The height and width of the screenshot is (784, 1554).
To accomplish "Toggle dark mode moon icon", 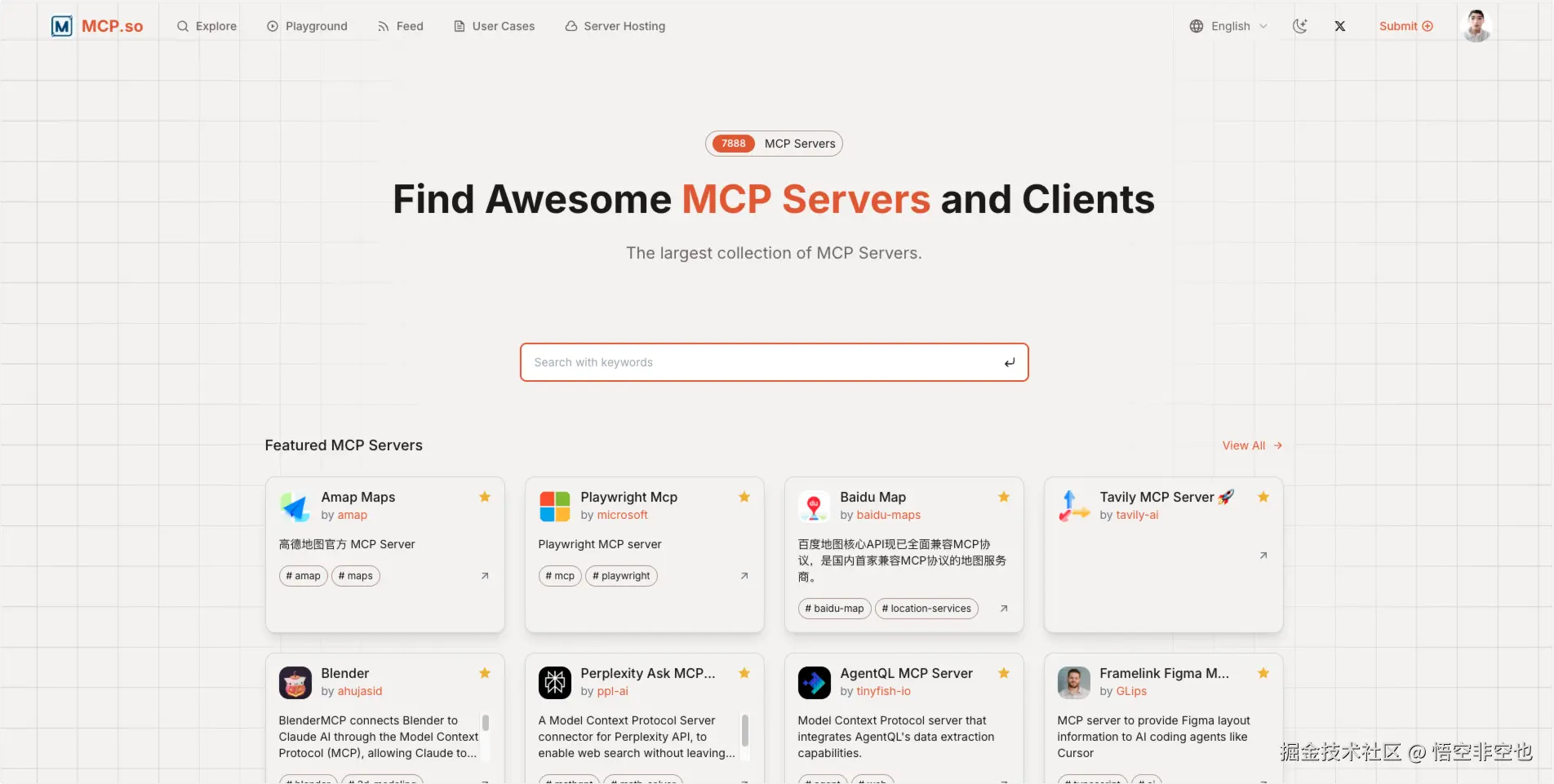I will click(1300, 26).
